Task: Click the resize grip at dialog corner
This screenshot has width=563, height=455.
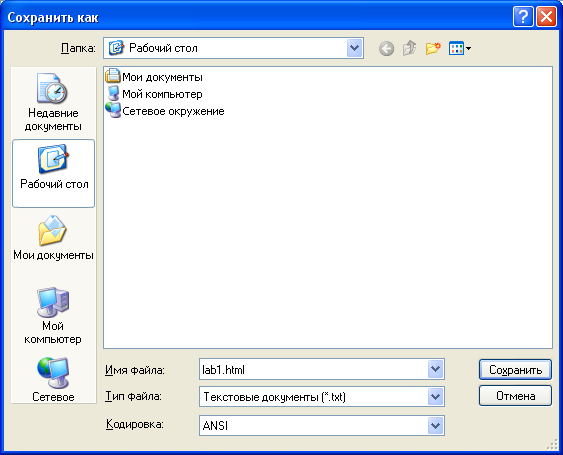Action: tap(553, 445)
